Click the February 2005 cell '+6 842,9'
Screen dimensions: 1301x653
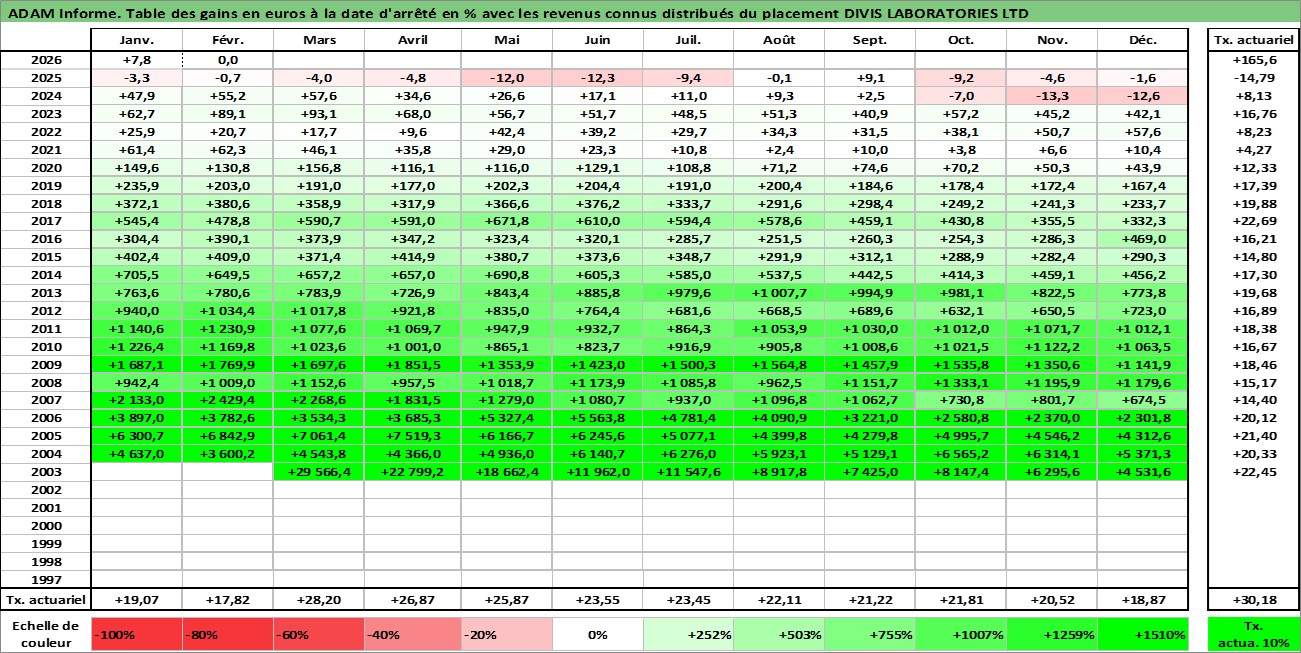(227, 436)
